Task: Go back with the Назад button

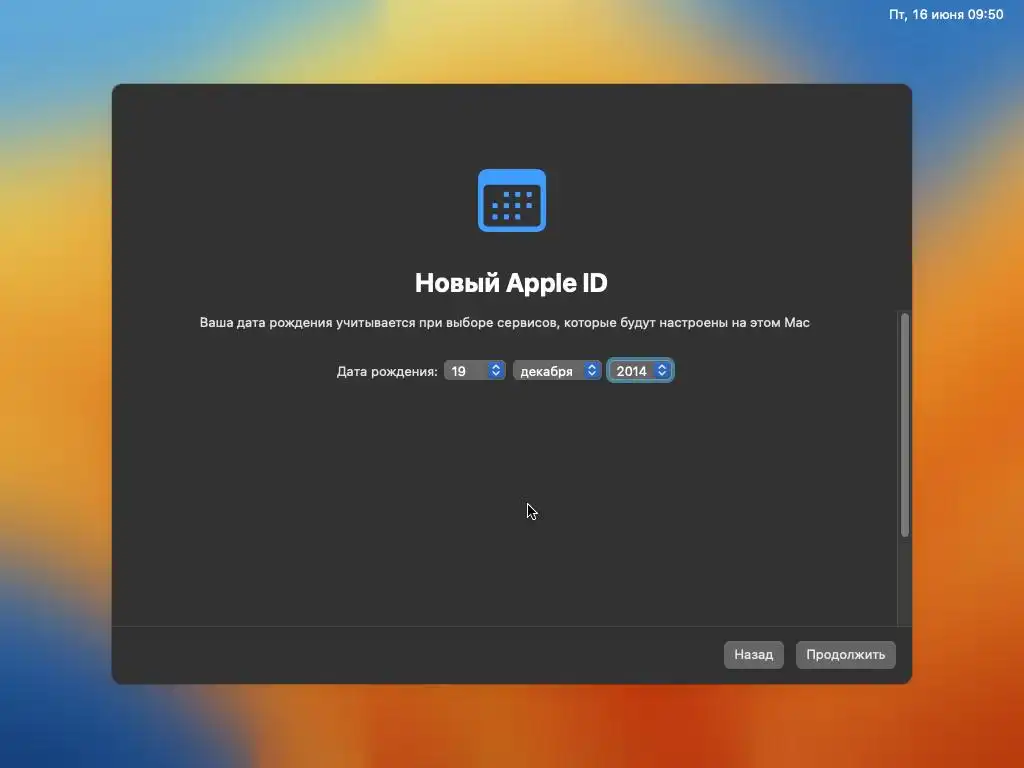Action: point(753,654)
